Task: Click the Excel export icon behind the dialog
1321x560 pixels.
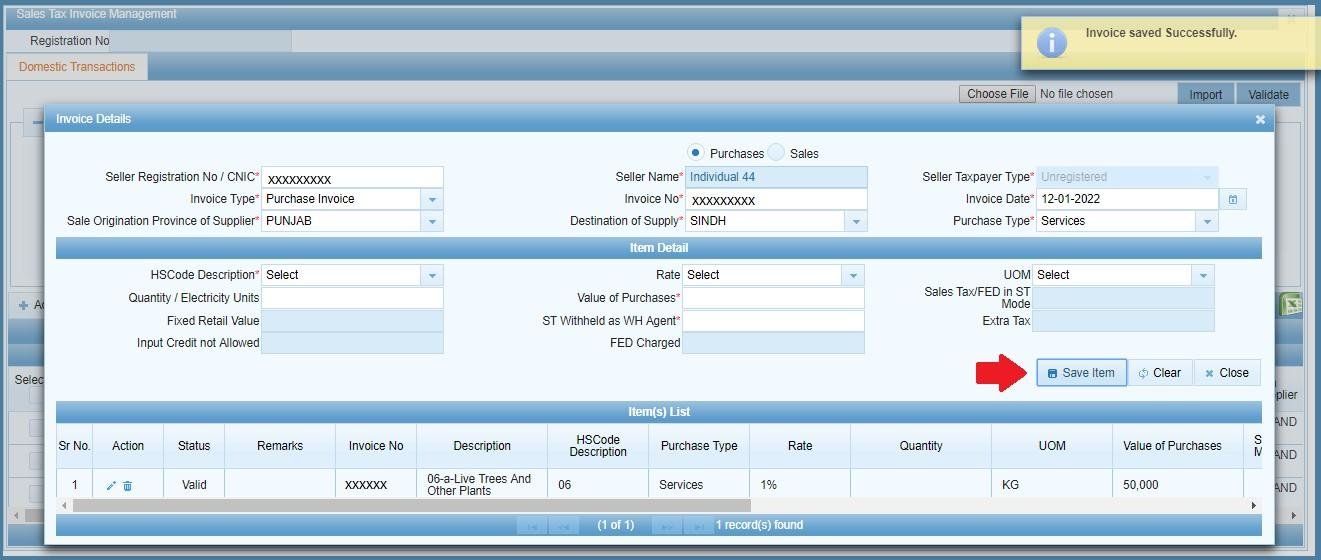Action: pyautogui.click(x=1290, y=305)
